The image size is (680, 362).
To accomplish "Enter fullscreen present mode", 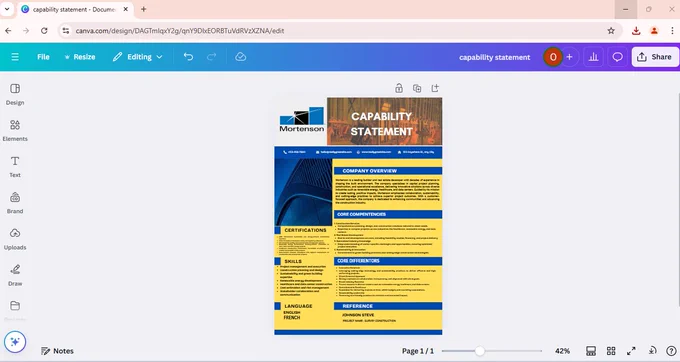I will (631, 351).
